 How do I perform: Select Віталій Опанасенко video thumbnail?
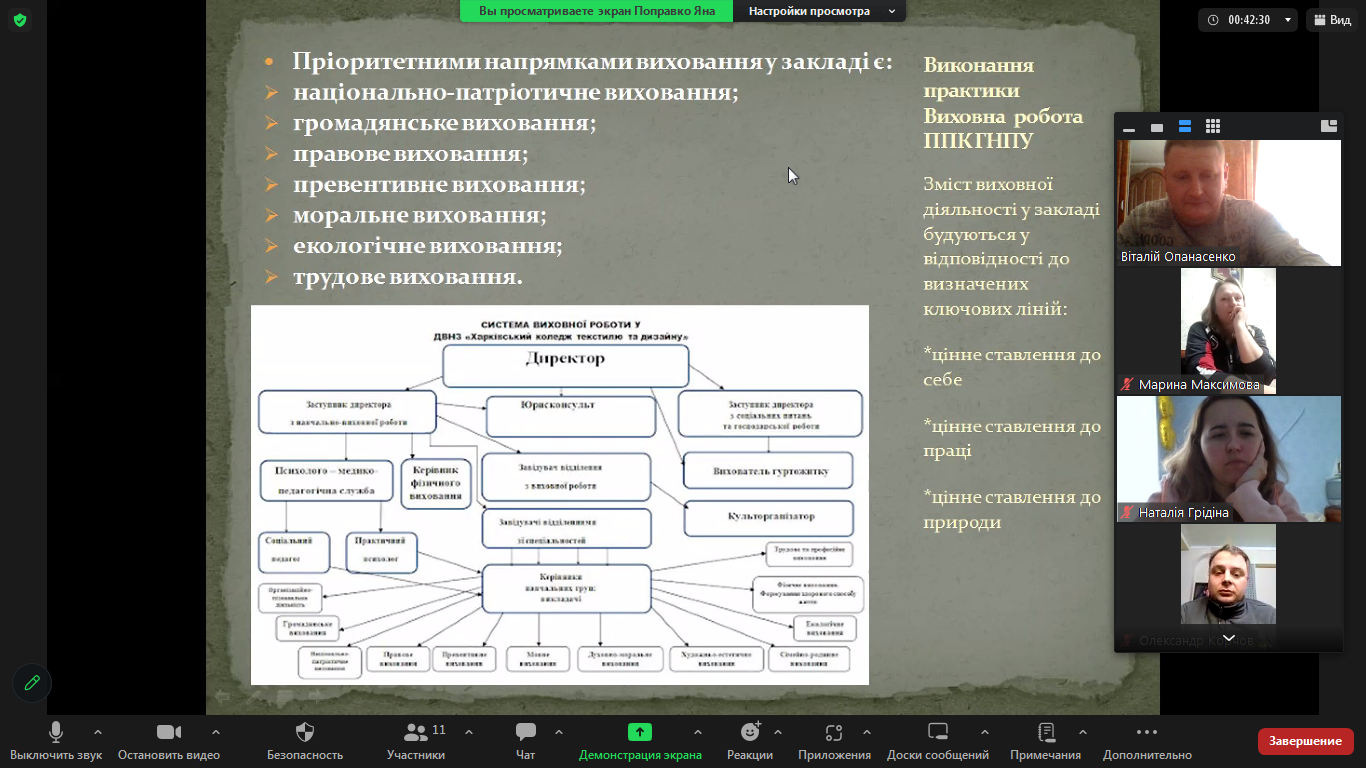pos(1228,202)
